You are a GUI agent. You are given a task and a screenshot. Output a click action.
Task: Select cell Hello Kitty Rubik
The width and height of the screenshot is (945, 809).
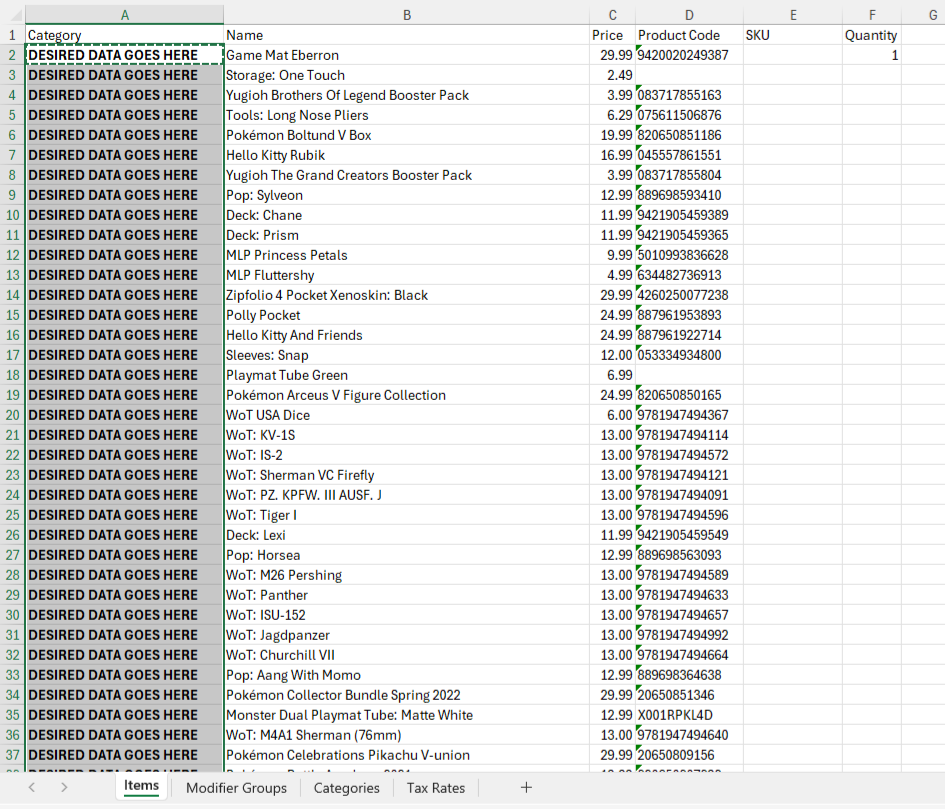click(x=407, y=155)
